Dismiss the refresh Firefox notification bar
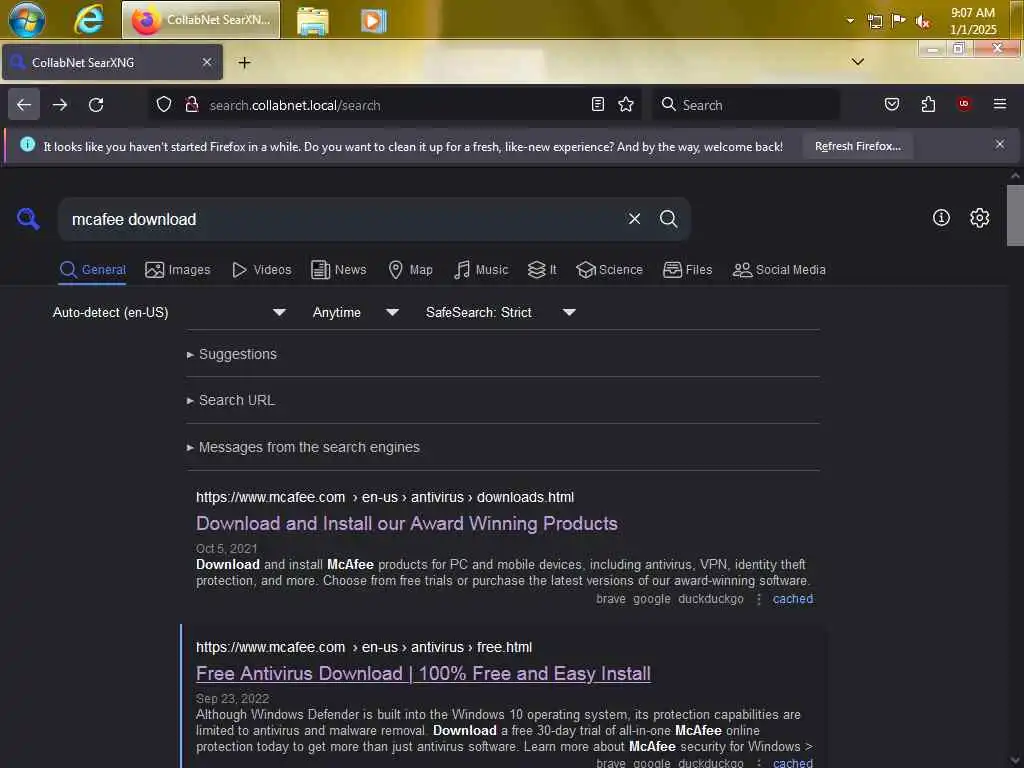 tap(999, 144)
